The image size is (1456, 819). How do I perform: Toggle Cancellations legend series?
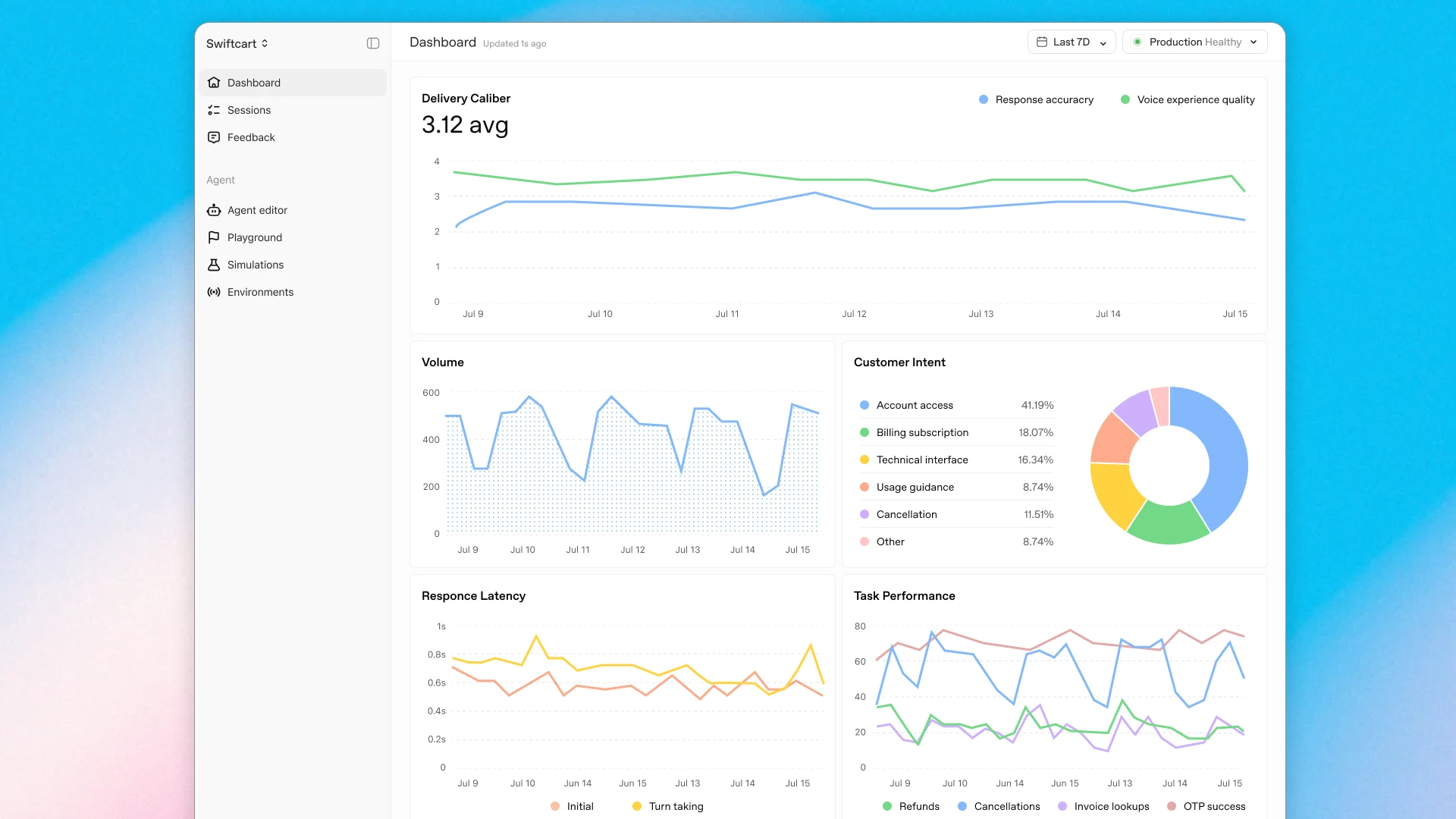click(x=999, y=806)
